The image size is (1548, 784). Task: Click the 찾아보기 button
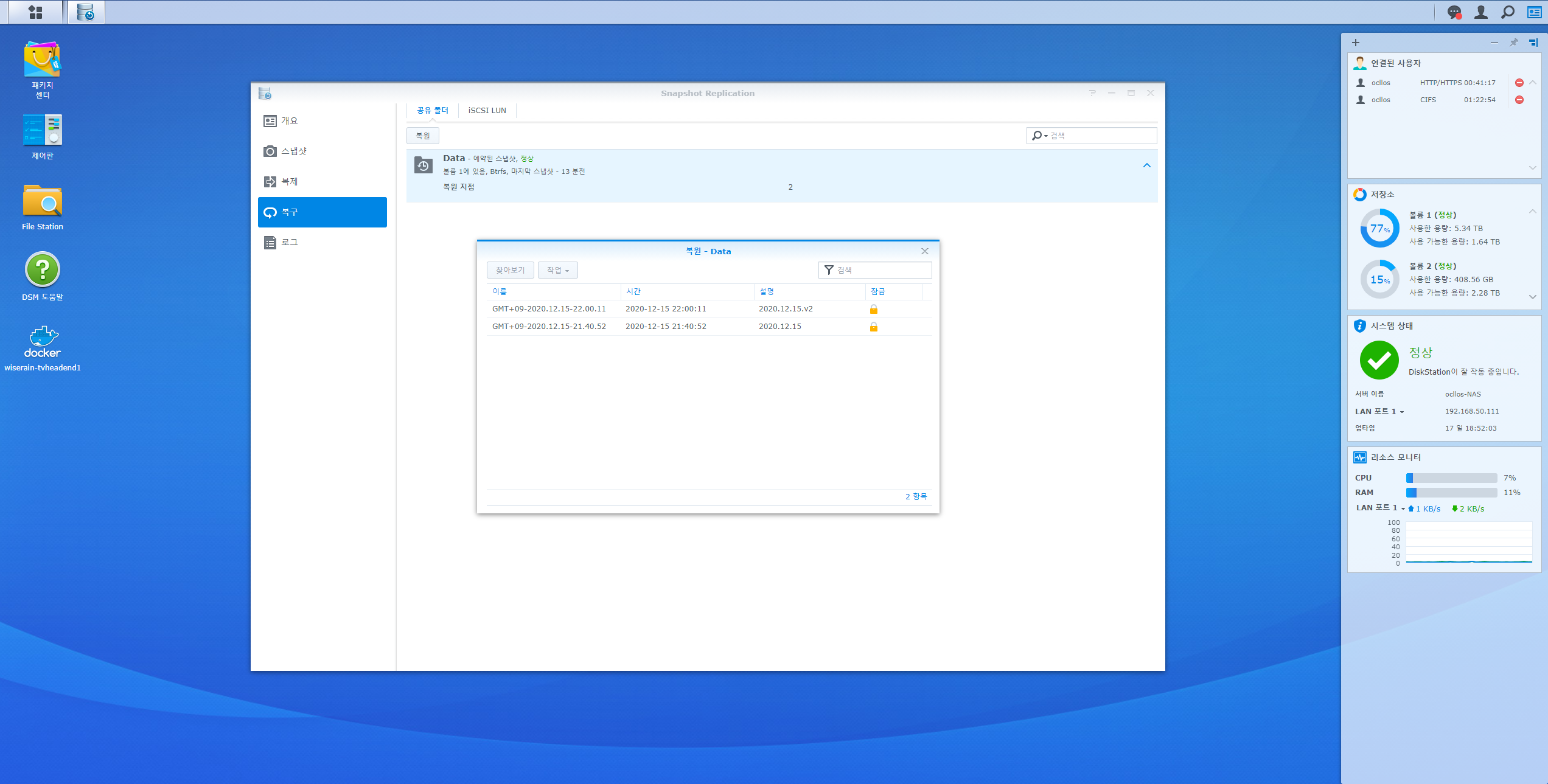(510, 270)
